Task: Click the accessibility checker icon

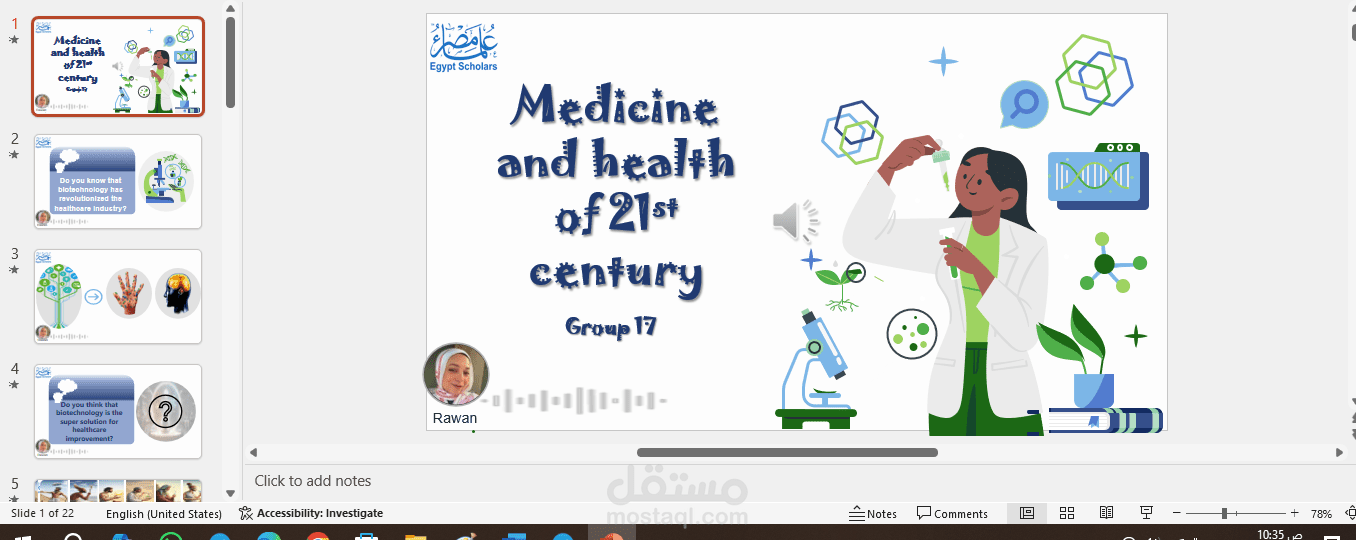Action: (x=246, y=513)
